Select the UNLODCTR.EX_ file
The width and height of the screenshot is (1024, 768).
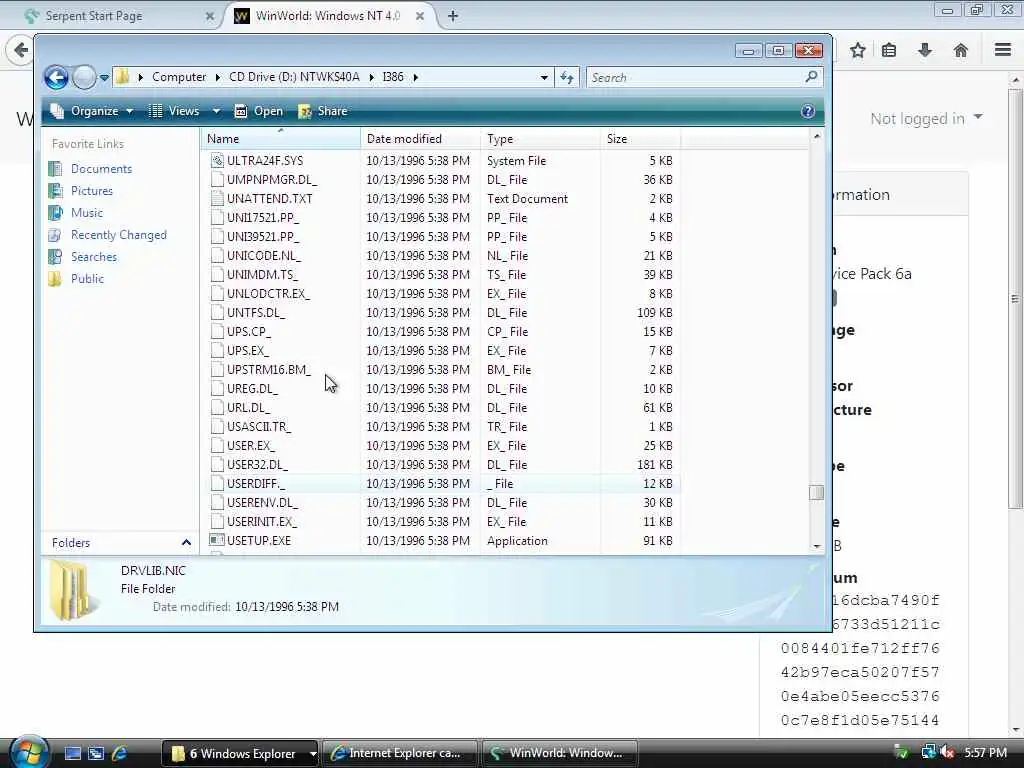[x=268, y=293]
